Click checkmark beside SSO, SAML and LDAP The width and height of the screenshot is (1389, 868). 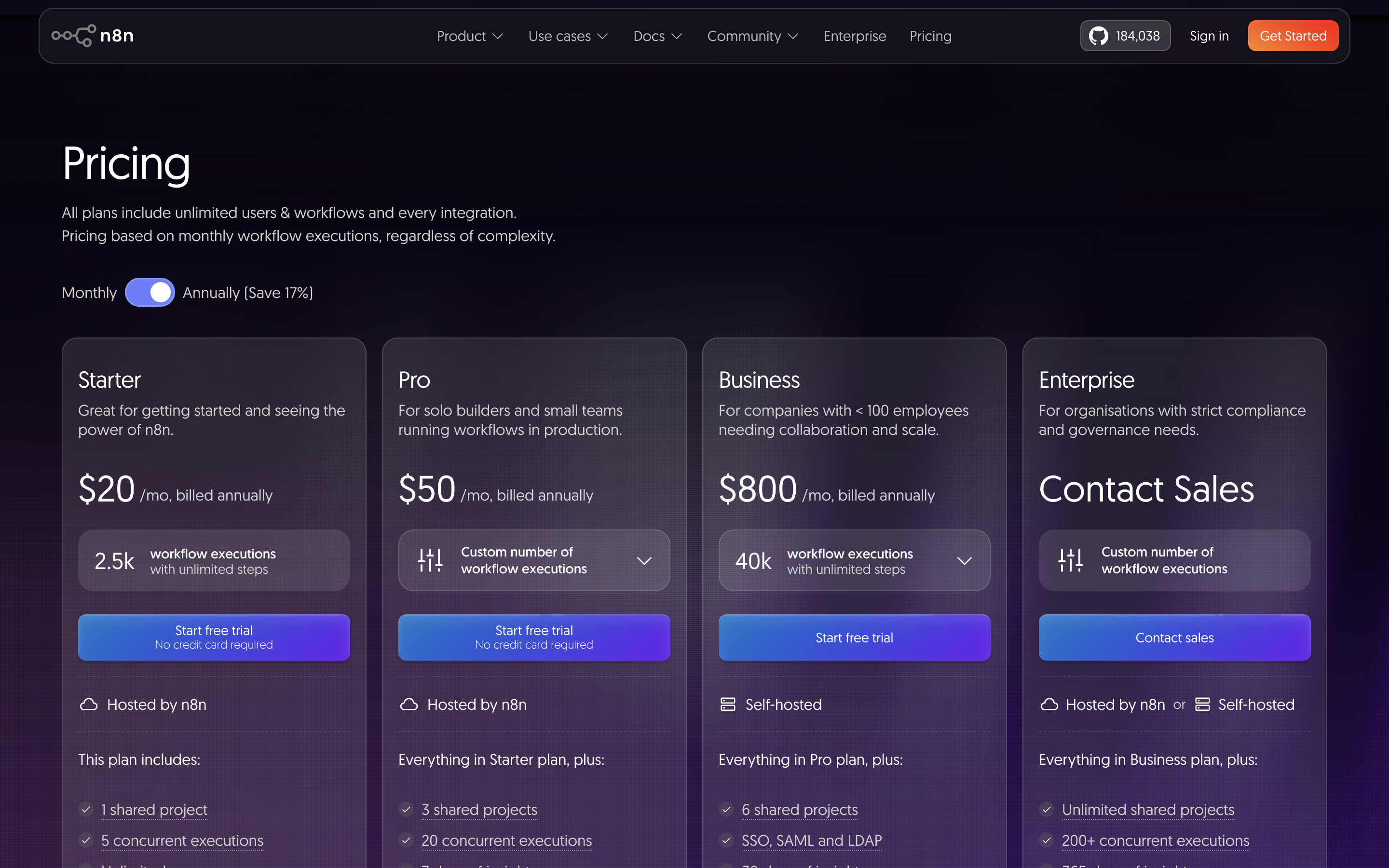click(x=727, y=841)
